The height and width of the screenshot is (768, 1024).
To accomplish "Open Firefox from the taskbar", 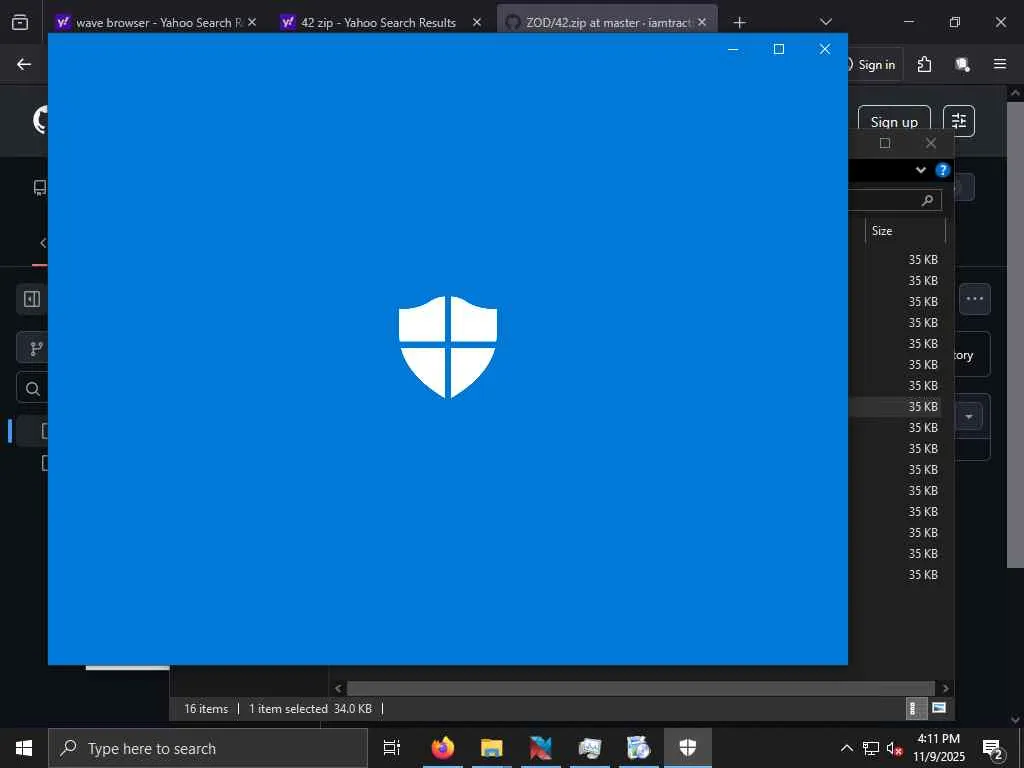I will point(443,748).
